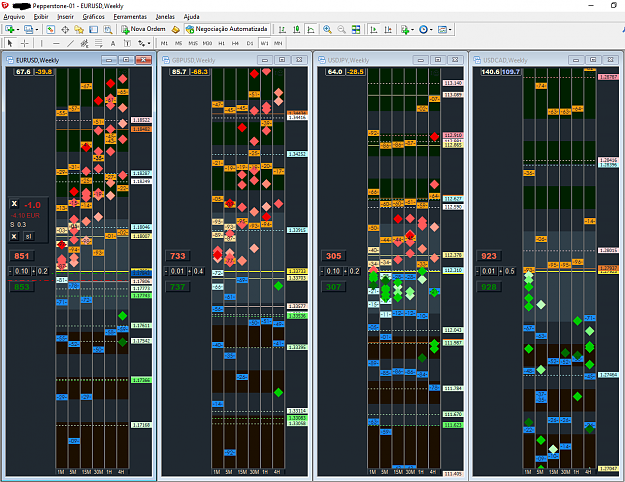Click the 'sl' button in EURUSD panel

click(29, 236)
